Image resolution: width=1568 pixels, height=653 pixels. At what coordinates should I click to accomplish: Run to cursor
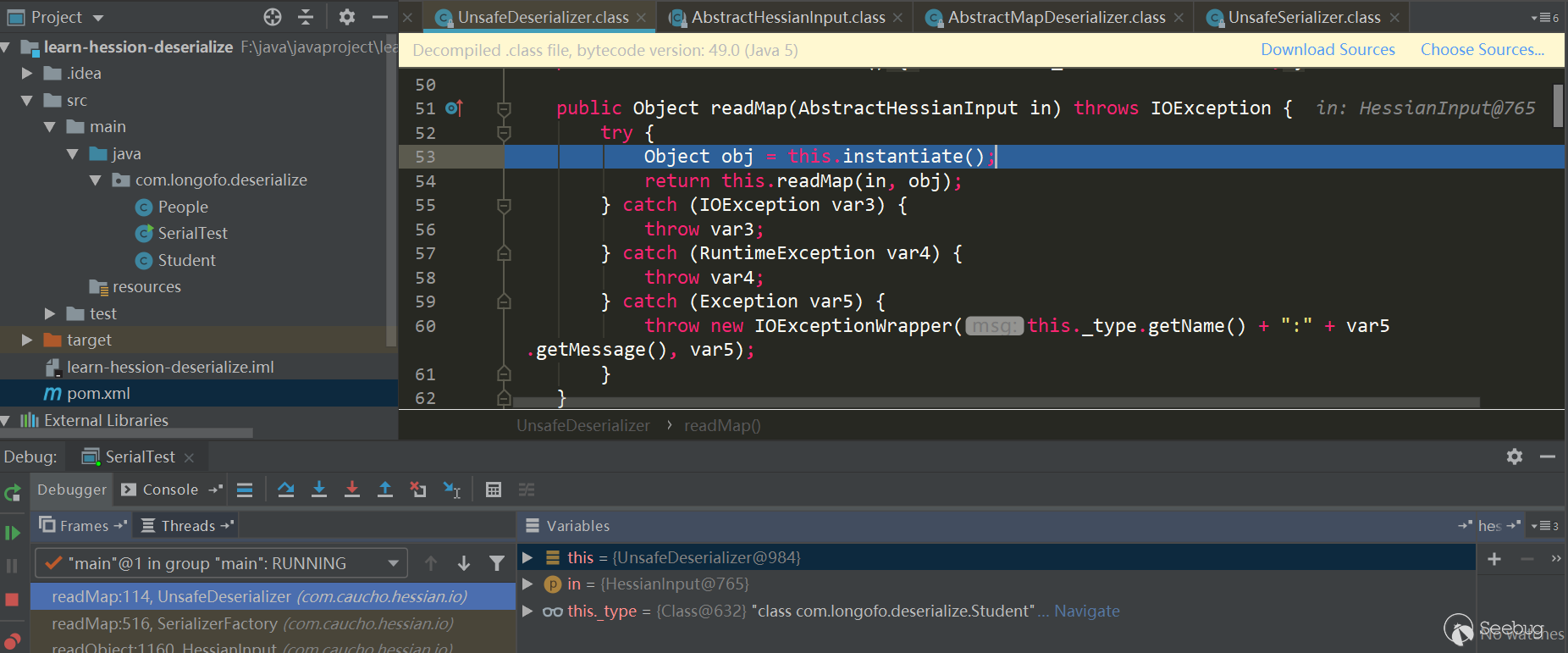pyautogui.click(x=452, y=490)
